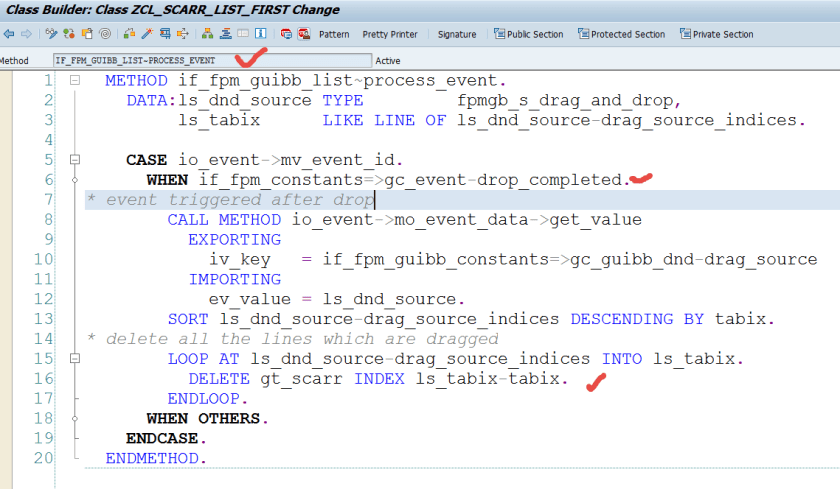The image size is (840, 489).
Task: Click 'get_value' on line 8
Action: point(595,220)
